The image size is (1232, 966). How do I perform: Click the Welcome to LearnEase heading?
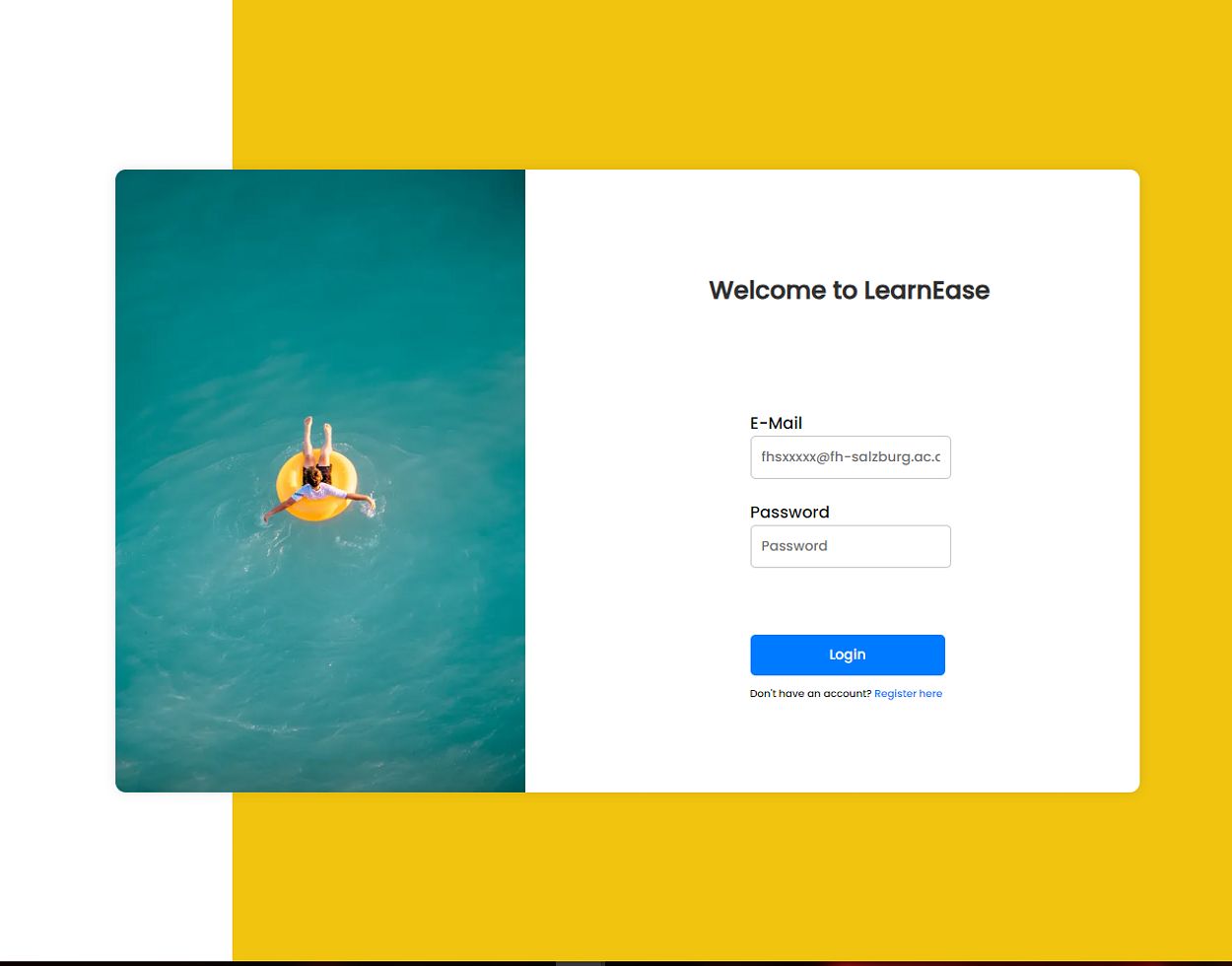(x=849, y=290)
